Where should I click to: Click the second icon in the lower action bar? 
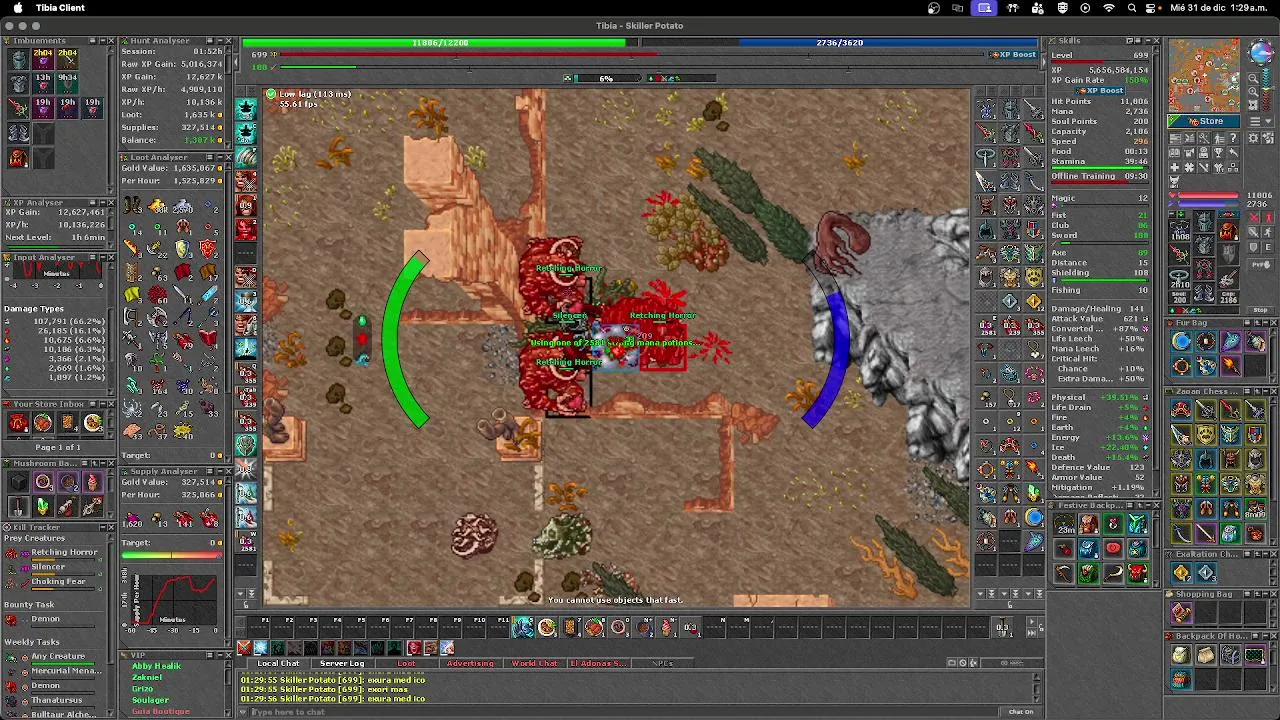[x=260, y=648]
